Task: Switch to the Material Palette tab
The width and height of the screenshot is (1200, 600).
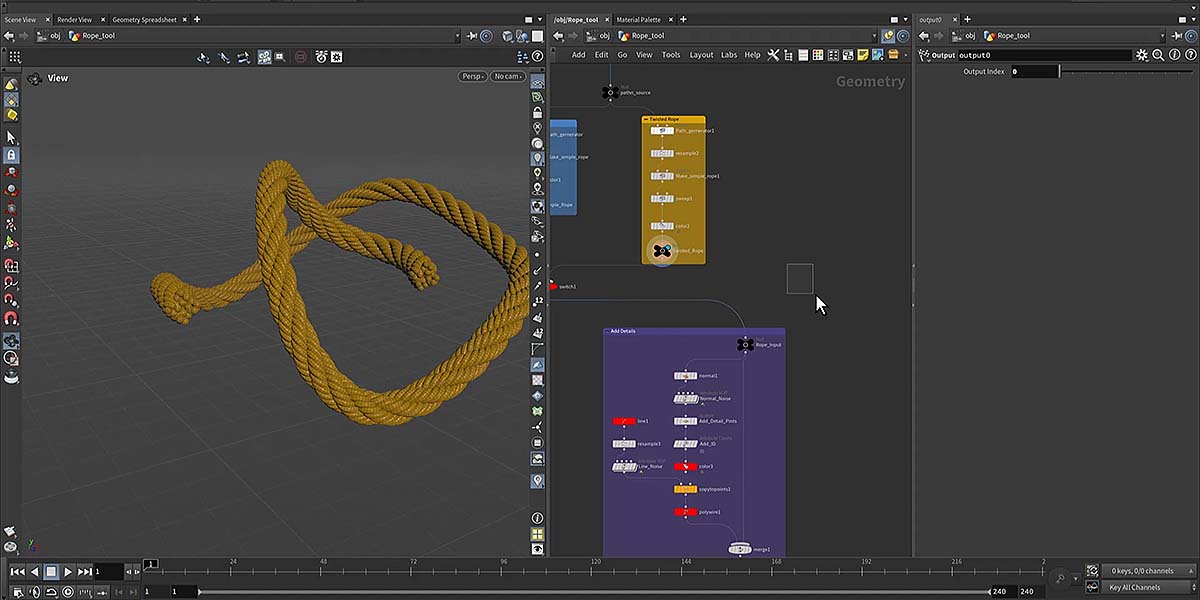Action: click(x=638, y=20)
